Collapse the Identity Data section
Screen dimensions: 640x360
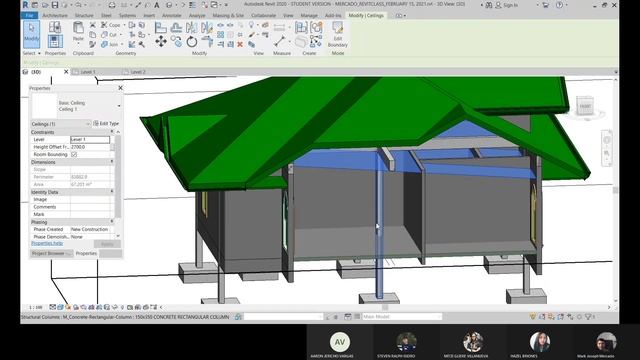(112, 191)
